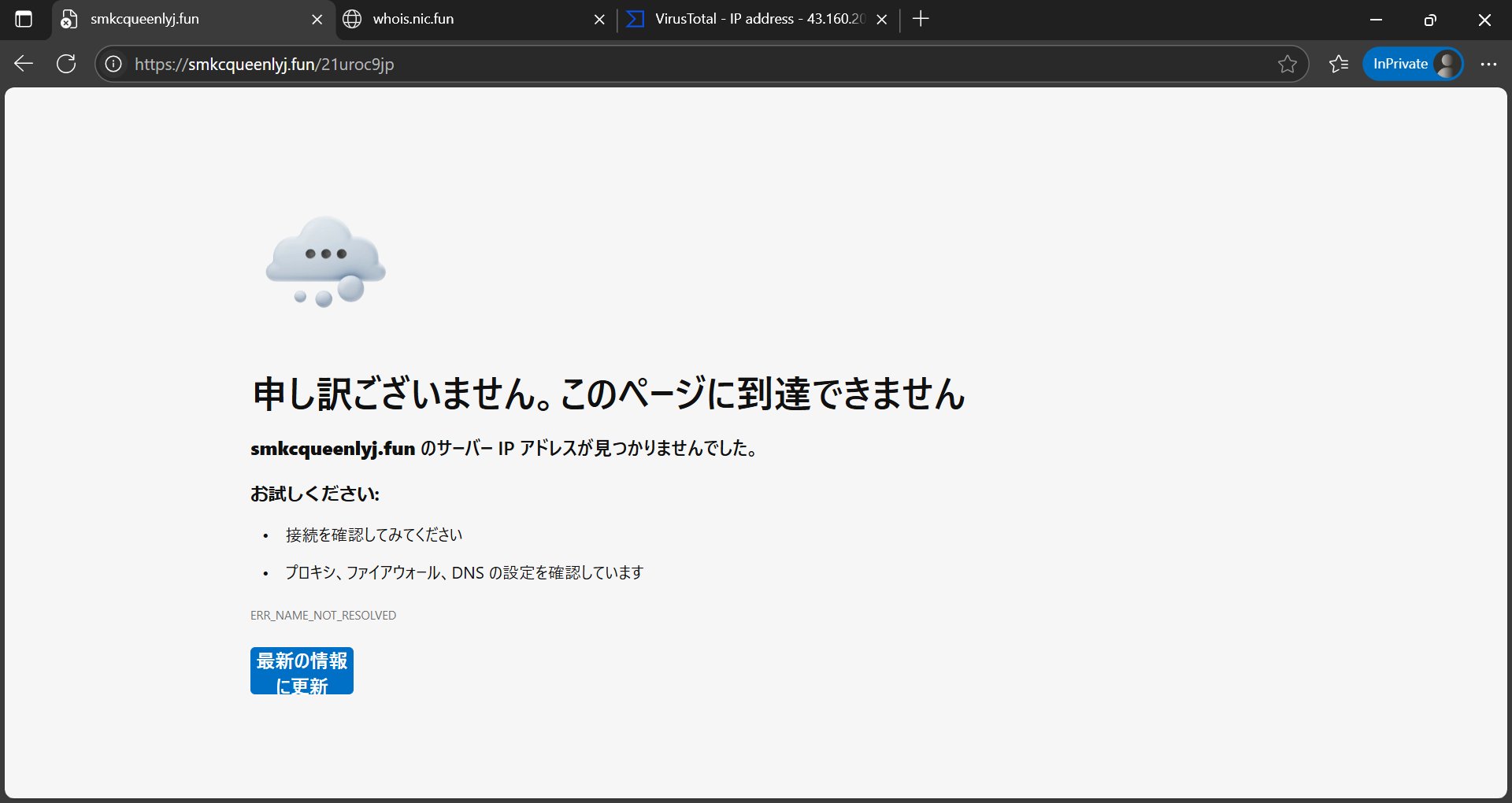Switch to the smkcqueenlyj.fun tab
Viewport: 1512px width, 803px height.
coord(192,19)
